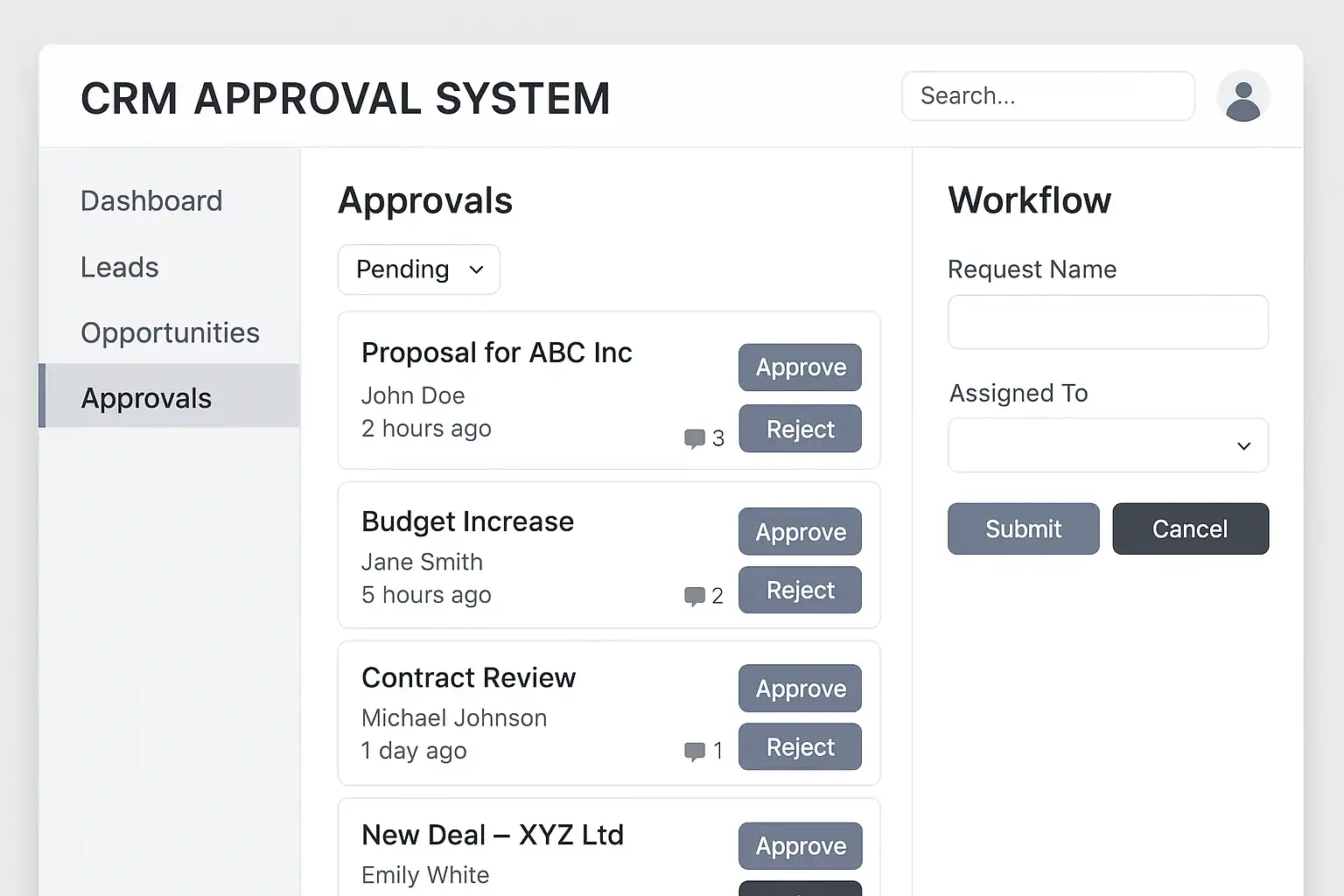Select the Approvals sidebar item
The width and height of the screenshot is (1344, 896).
tap(146, 398)
